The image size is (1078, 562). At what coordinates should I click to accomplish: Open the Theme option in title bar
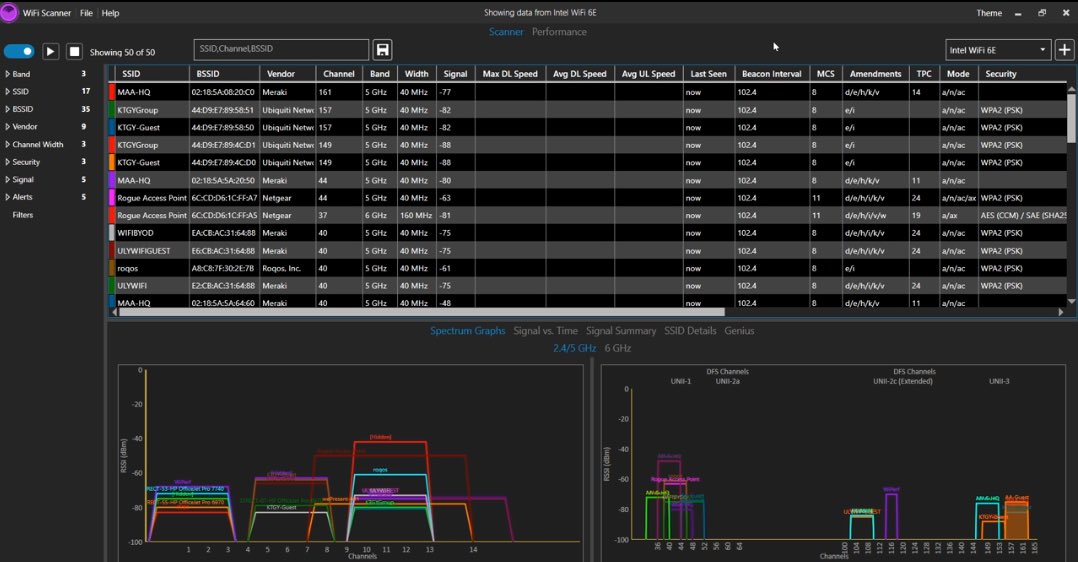[x=989, y=13]
